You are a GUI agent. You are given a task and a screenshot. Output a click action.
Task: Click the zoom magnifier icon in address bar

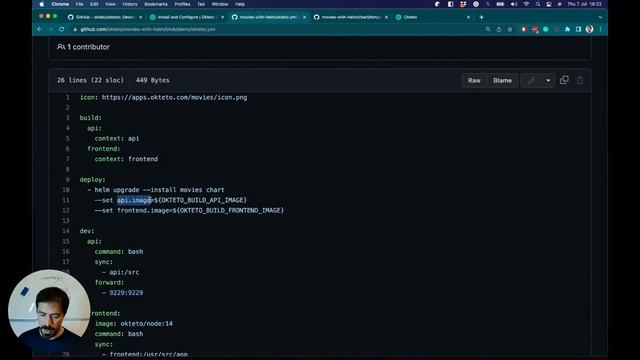click(488, 29)
